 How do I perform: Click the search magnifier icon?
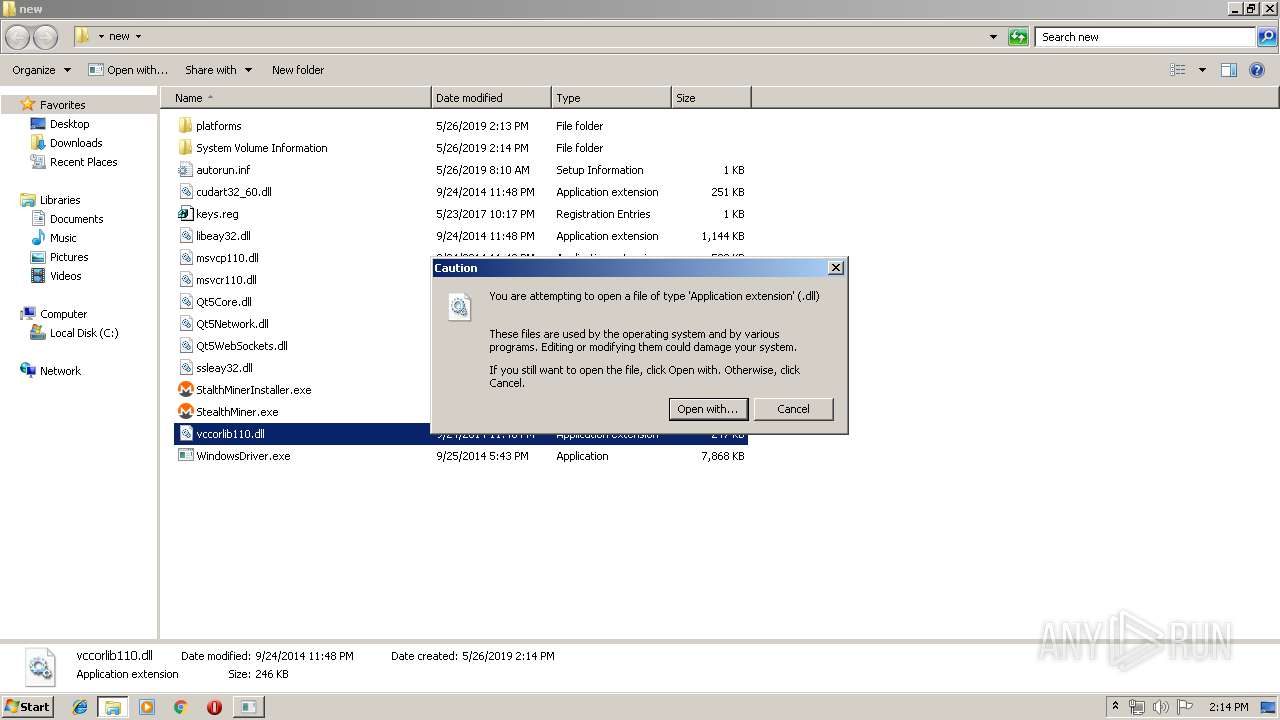[1267, 37]
